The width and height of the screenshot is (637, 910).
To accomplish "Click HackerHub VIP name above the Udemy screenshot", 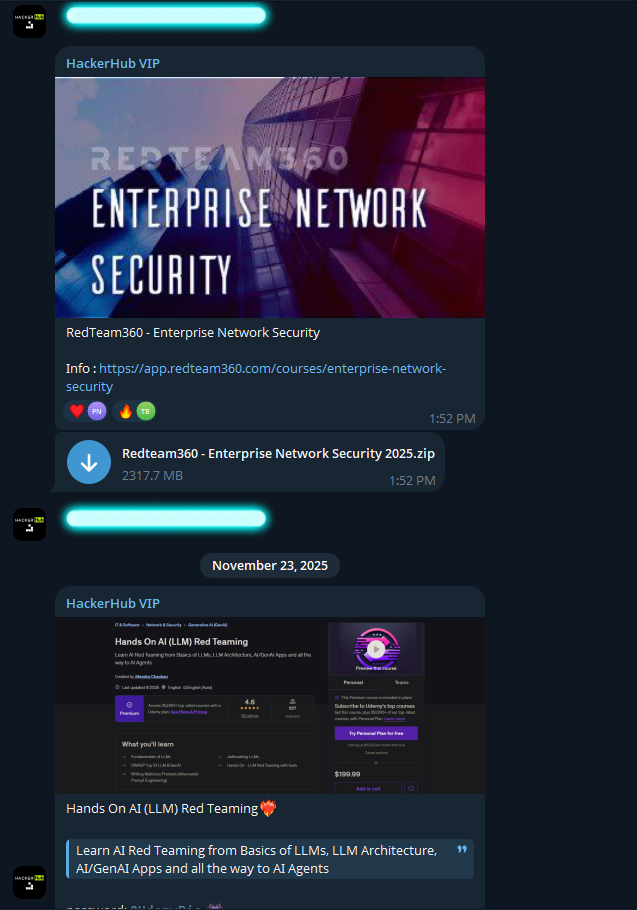I will coord(113,603).
